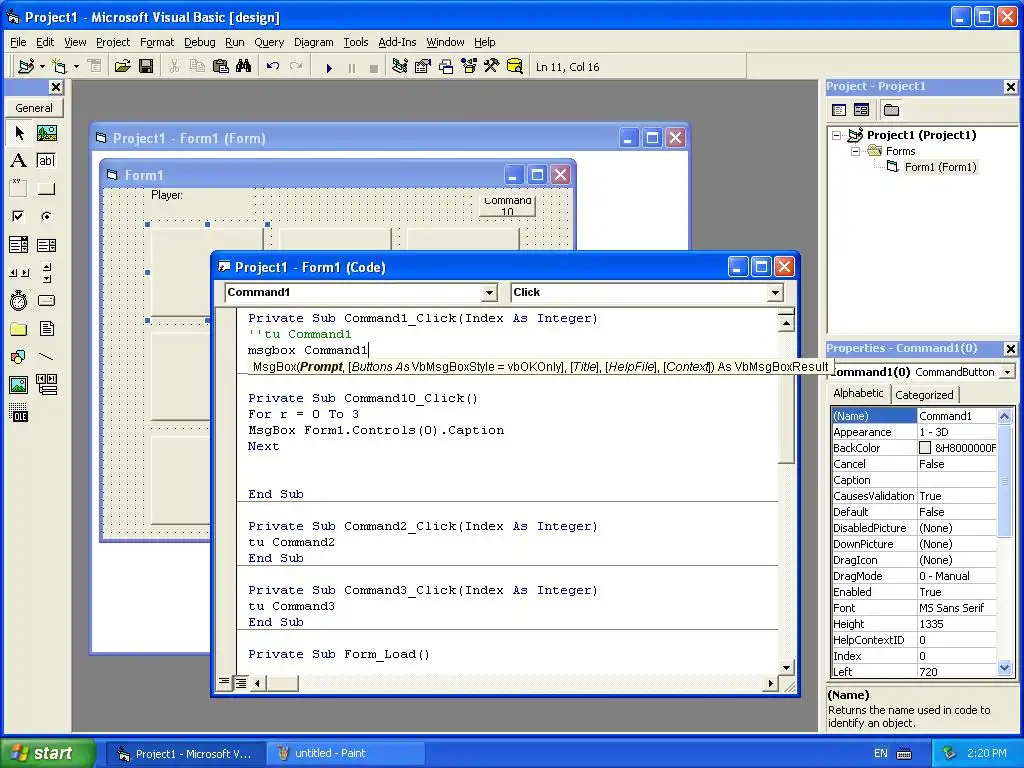Select the Data control tool
Viewport: 1024px width, 768px height.
point(46,385)
